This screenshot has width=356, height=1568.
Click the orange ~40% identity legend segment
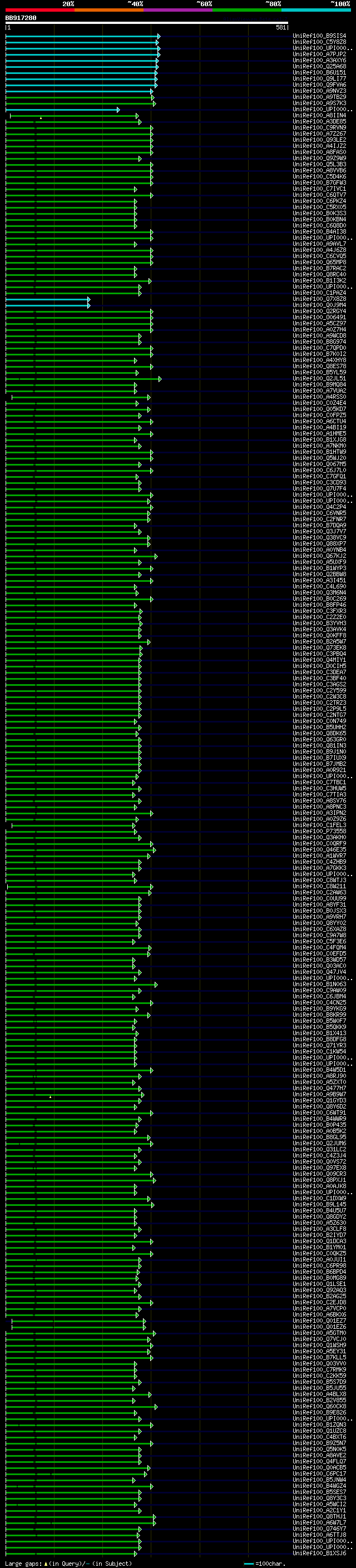coord(109,10)
